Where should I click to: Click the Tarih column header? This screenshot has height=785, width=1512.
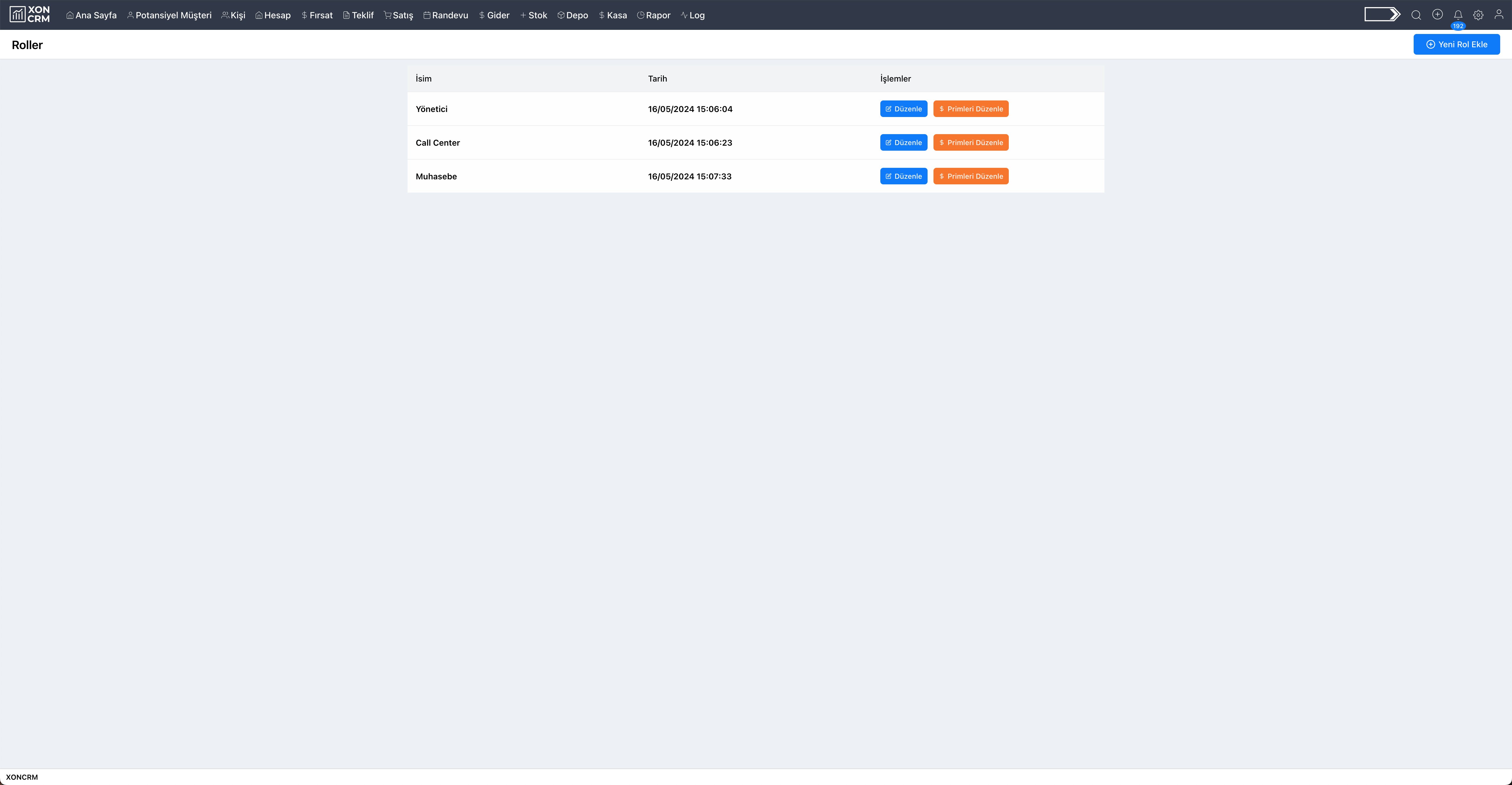657,79
